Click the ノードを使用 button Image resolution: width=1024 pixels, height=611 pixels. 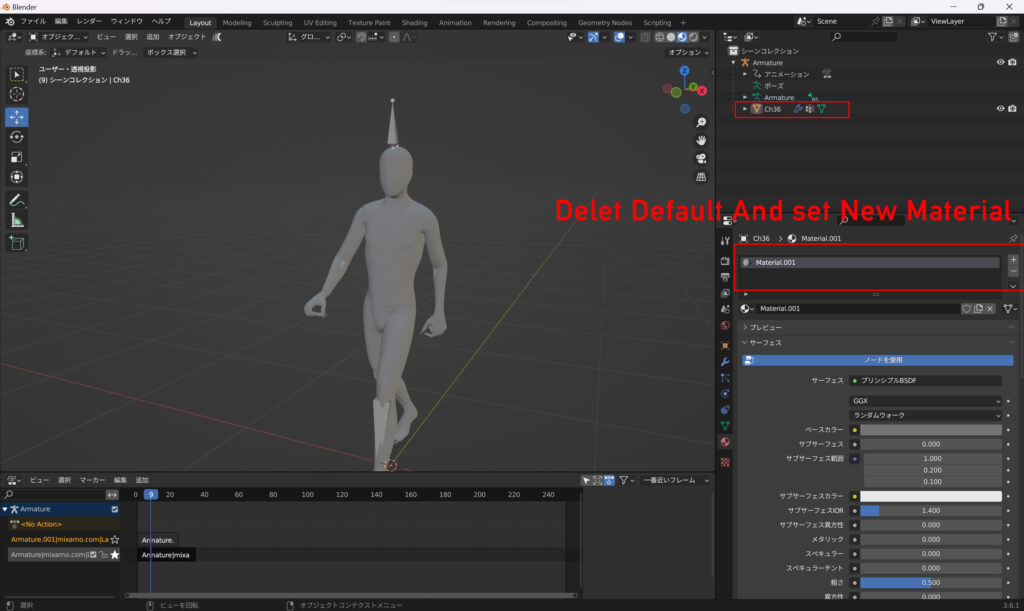coord(883,360)
